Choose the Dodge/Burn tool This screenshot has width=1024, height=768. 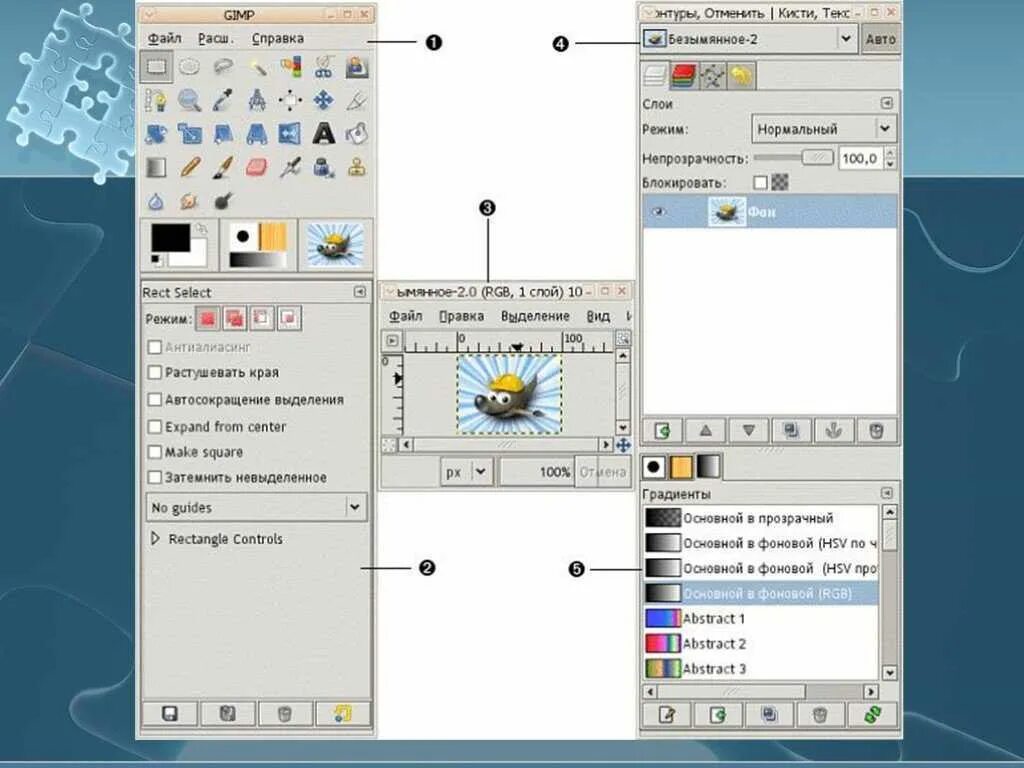(x=223, y=201)
